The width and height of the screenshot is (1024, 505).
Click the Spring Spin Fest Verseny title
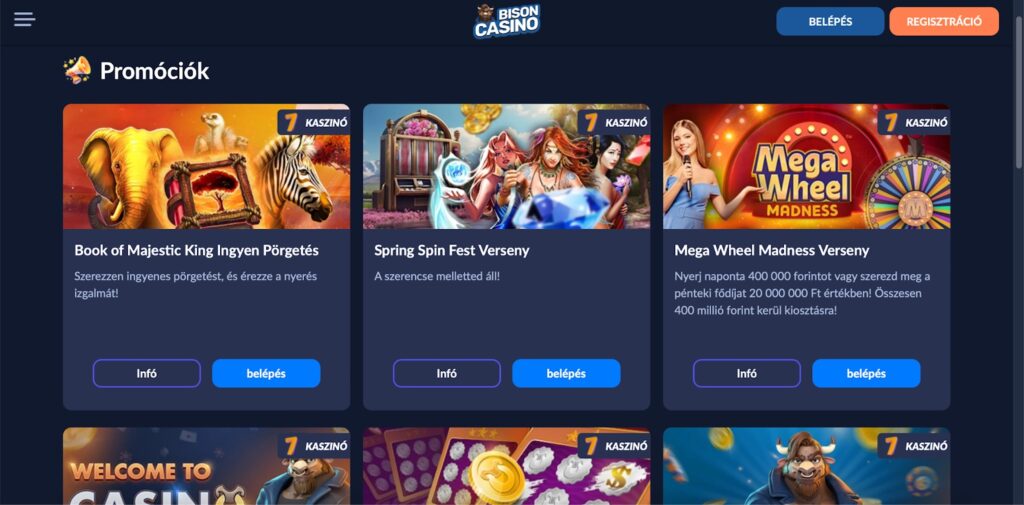click(452, 250)
